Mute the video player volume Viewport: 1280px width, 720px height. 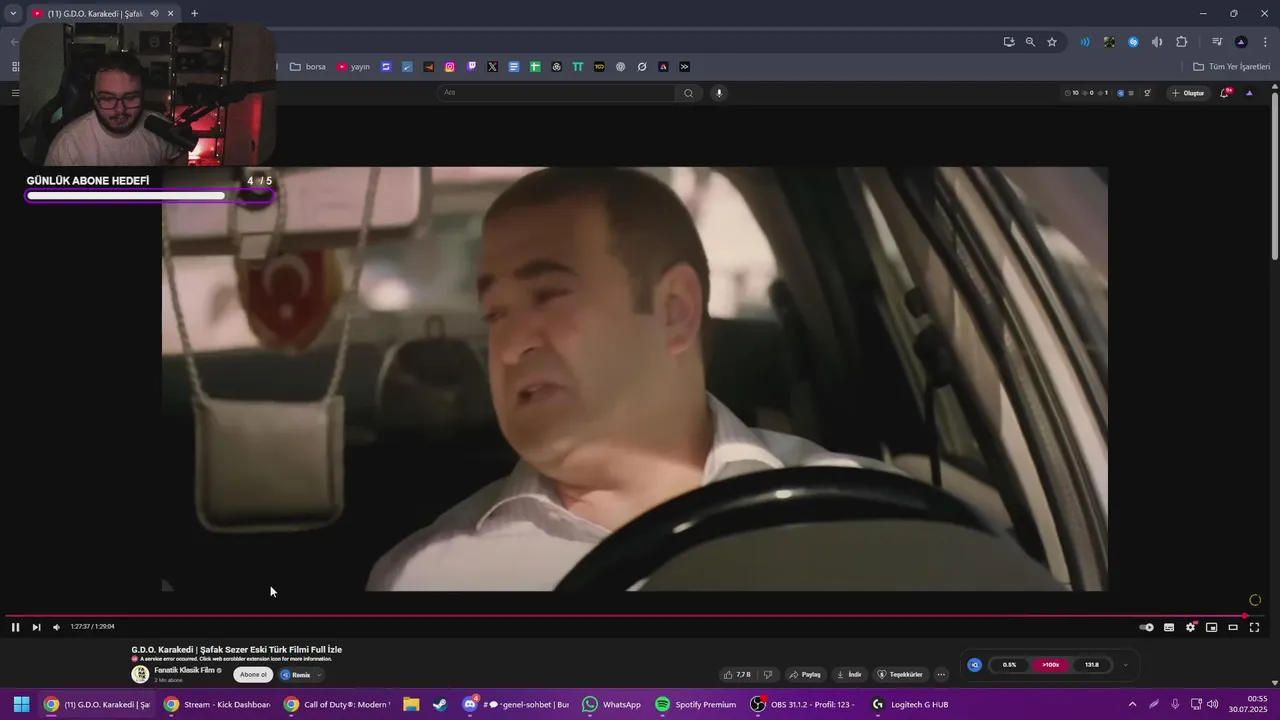pos(56,627)
